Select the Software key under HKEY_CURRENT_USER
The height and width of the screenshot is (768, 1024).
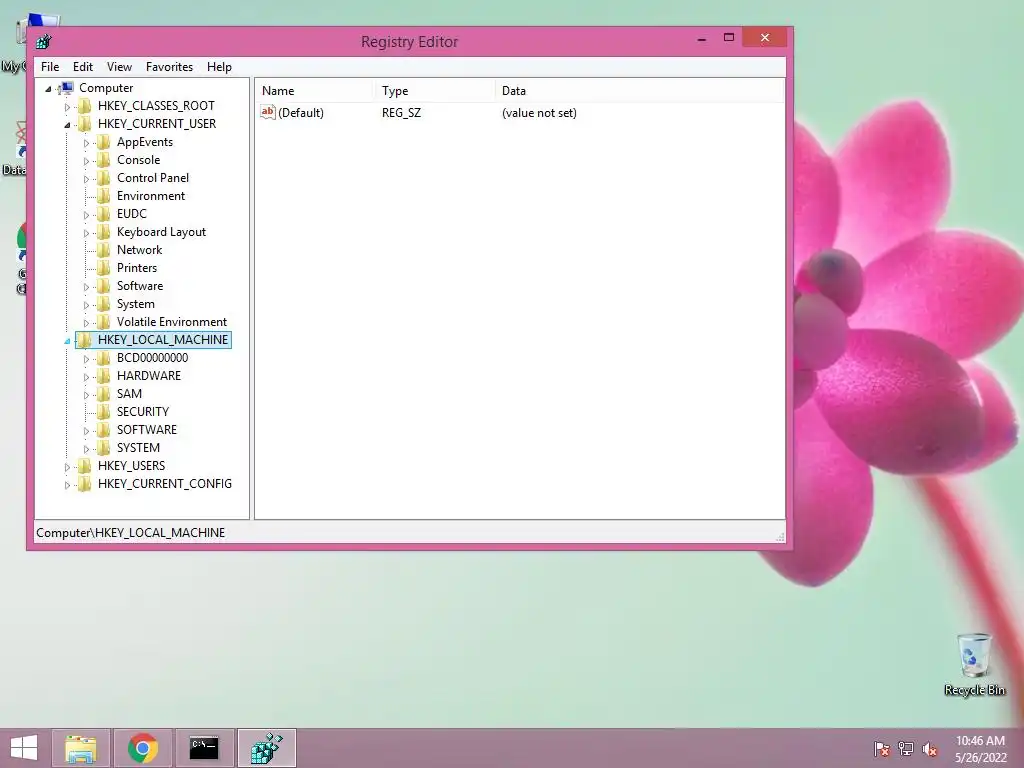[140, 286]
